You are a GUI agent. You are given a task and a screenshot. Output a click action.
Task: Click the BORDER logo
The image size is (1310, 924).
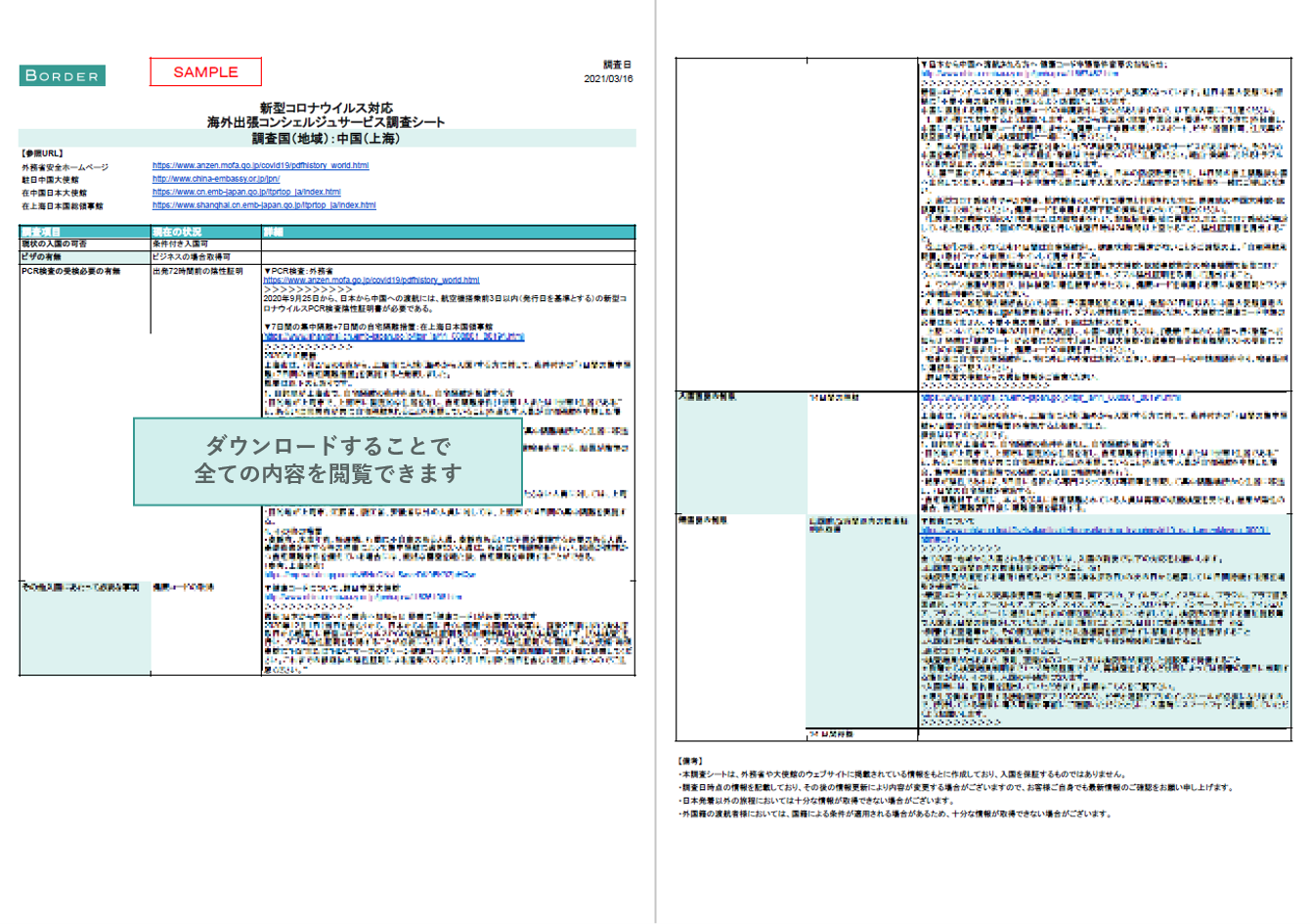[x=62, y=75]
